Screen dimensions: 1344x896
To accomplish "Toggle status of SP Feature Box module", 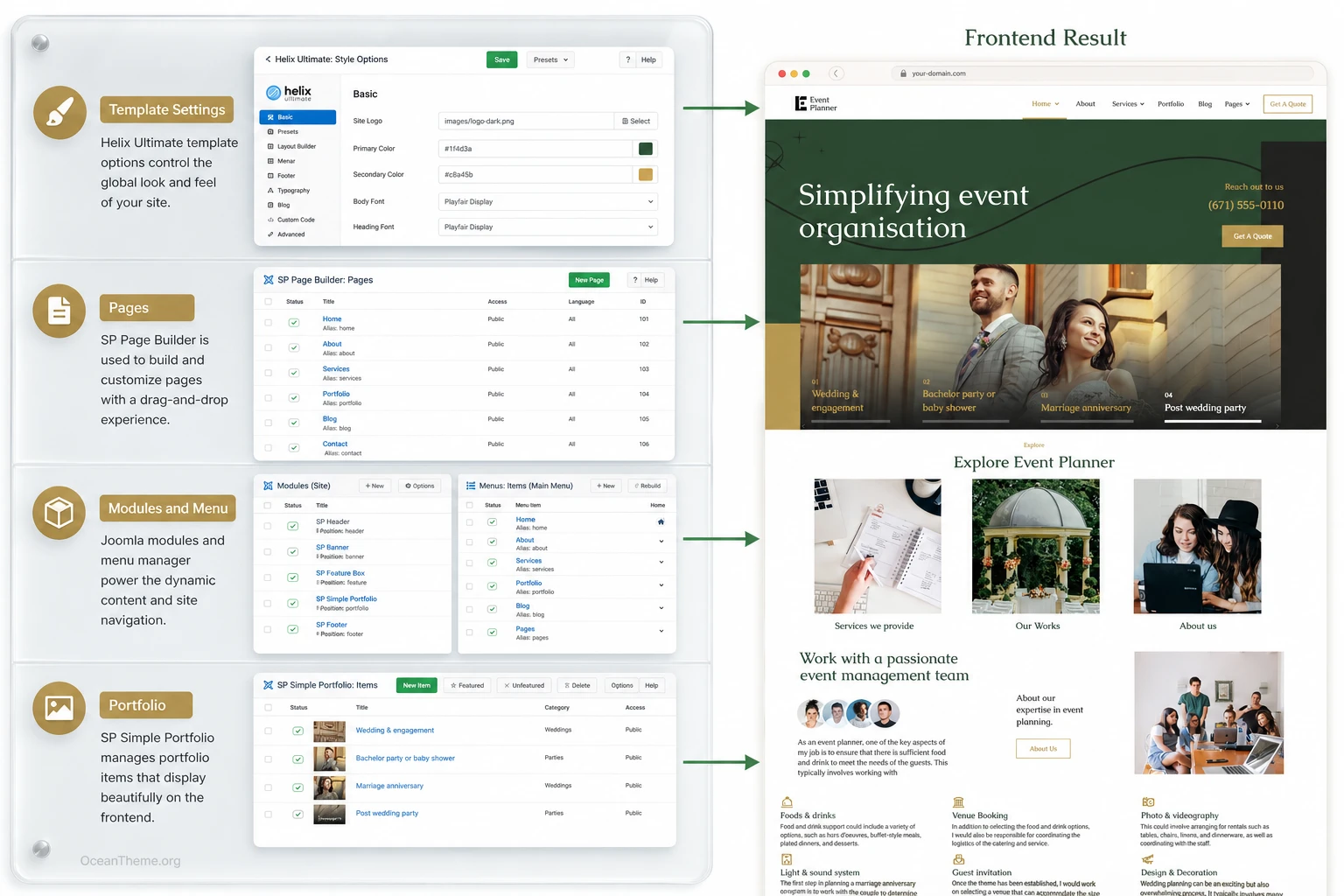I will pos(293,577).
